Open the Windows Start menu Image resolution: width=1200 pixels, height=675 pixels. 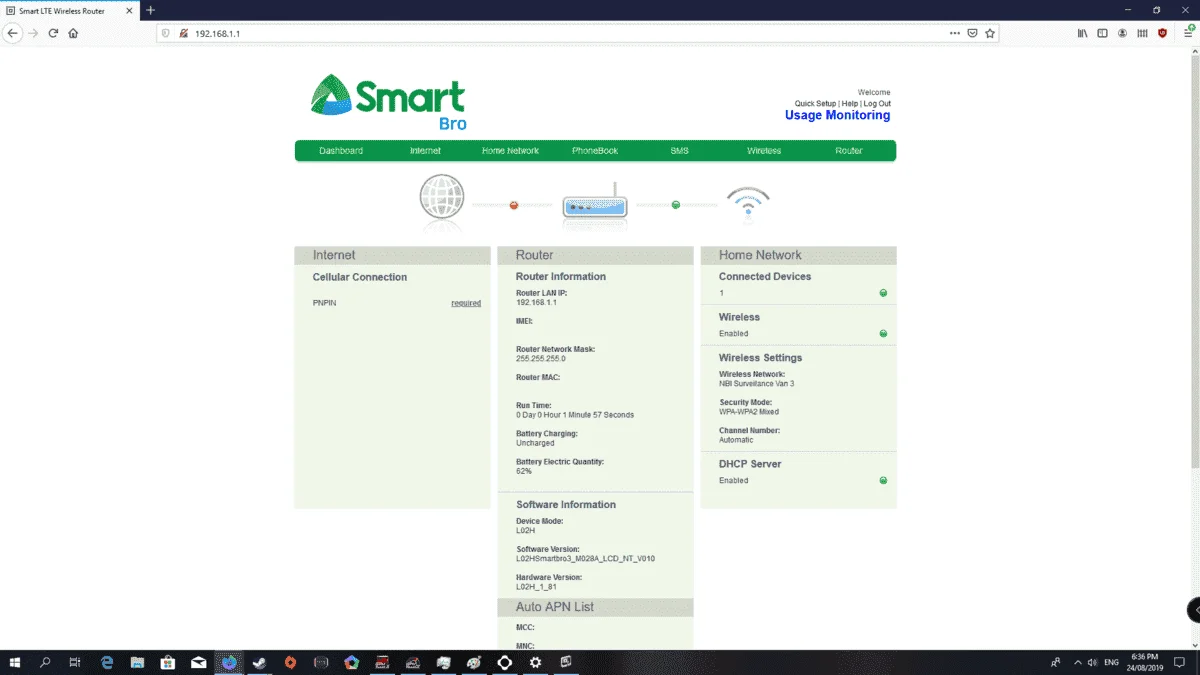coord(15,662)
